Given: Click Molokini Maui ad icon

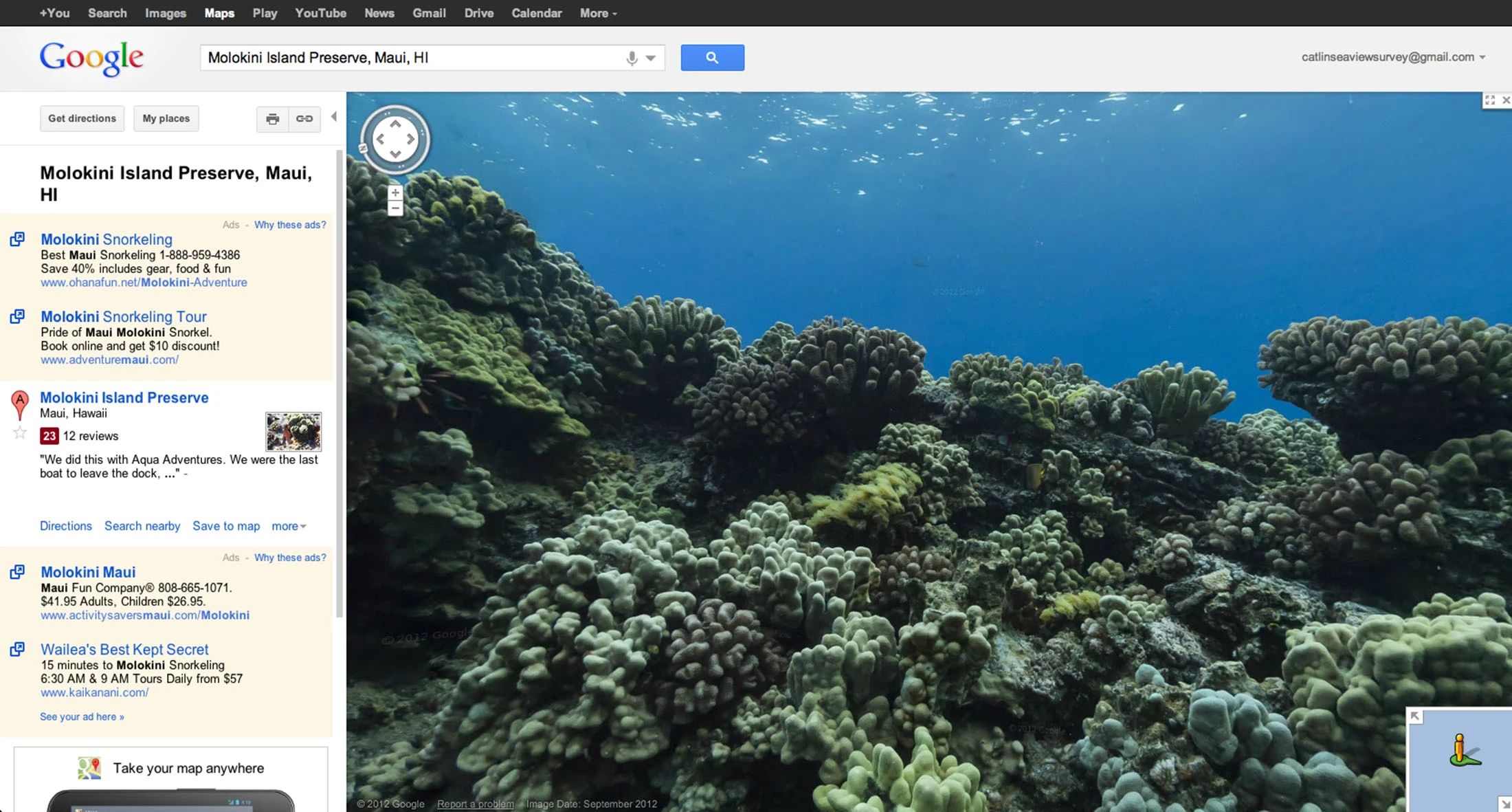Looking at the screenshot, I should pyautogui.click(x=17, y=572).
